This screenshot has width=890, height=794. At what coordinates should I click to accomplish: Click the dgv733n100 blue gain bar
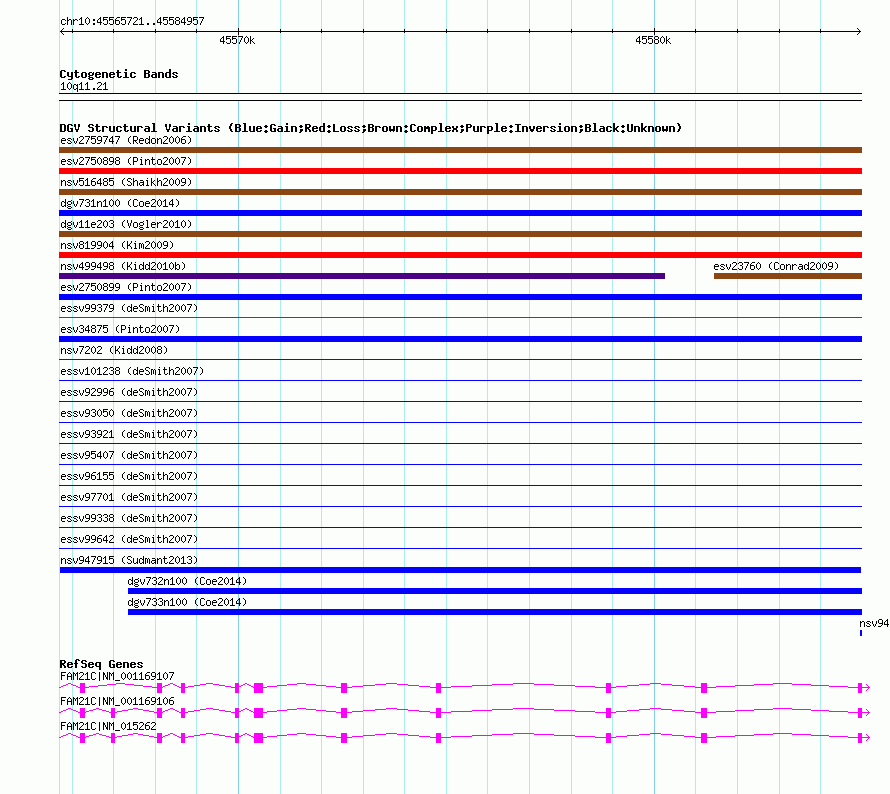(495, 612)
